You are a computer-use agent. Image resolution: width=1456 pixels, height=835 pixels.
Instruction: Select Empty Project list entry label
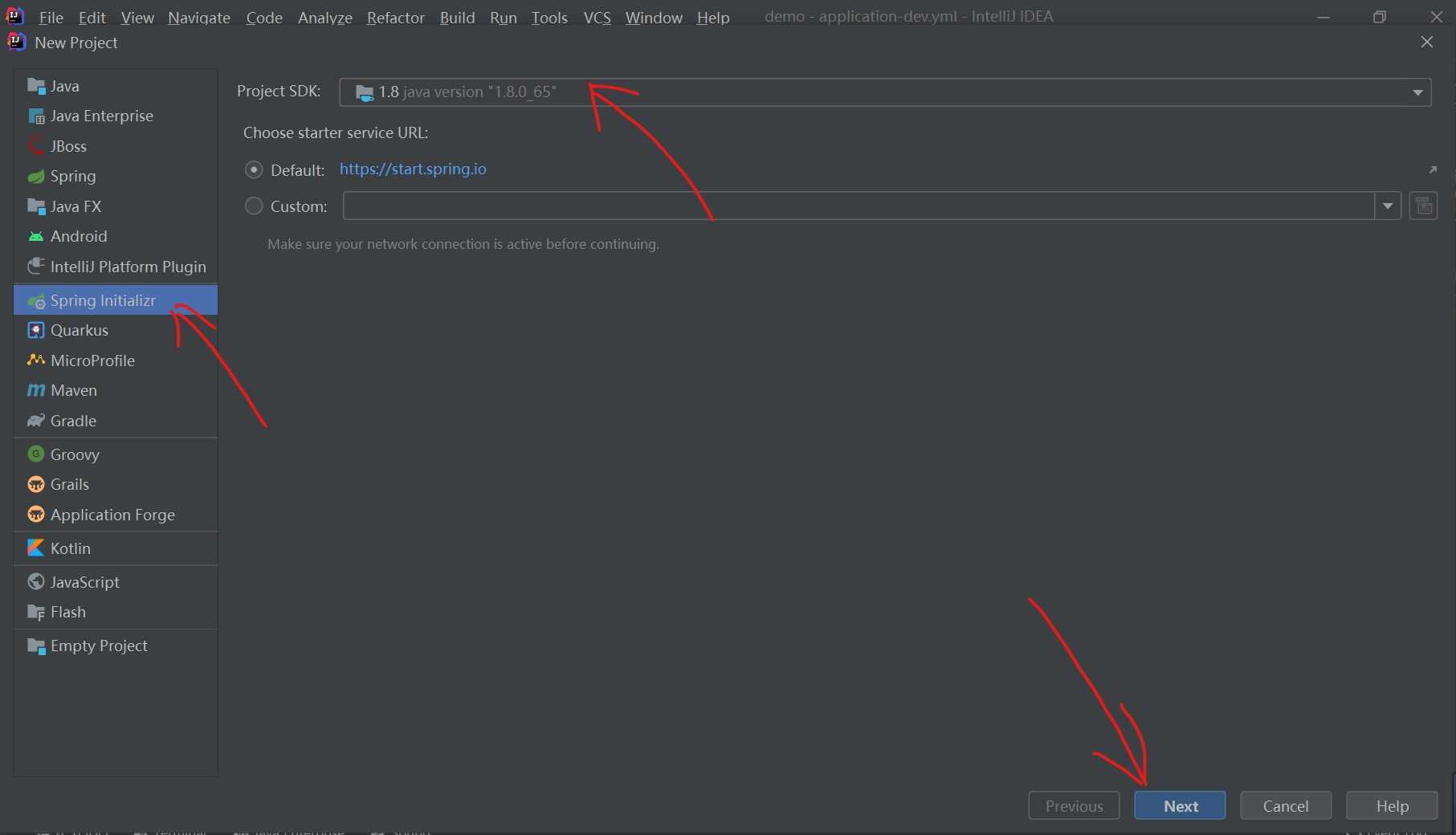pos(99,646)
